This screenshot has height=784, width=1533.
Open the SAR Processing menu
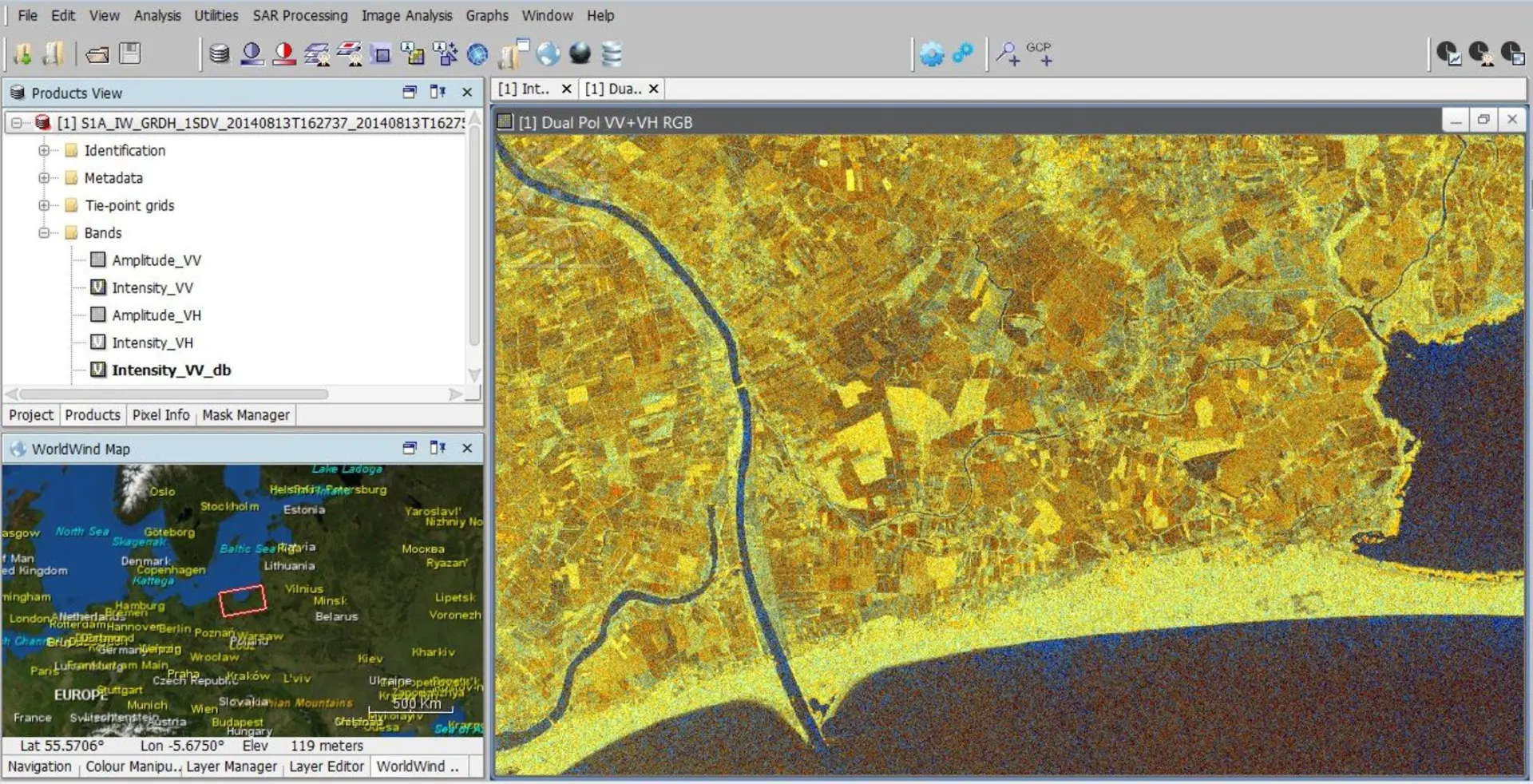pos(300,15)
